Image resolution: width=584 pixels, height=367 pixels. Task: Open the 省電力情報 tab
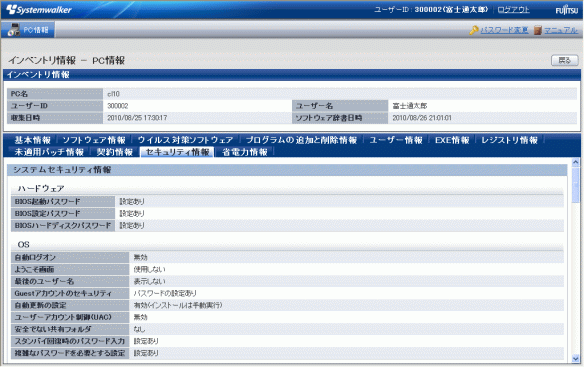point(244,152)
